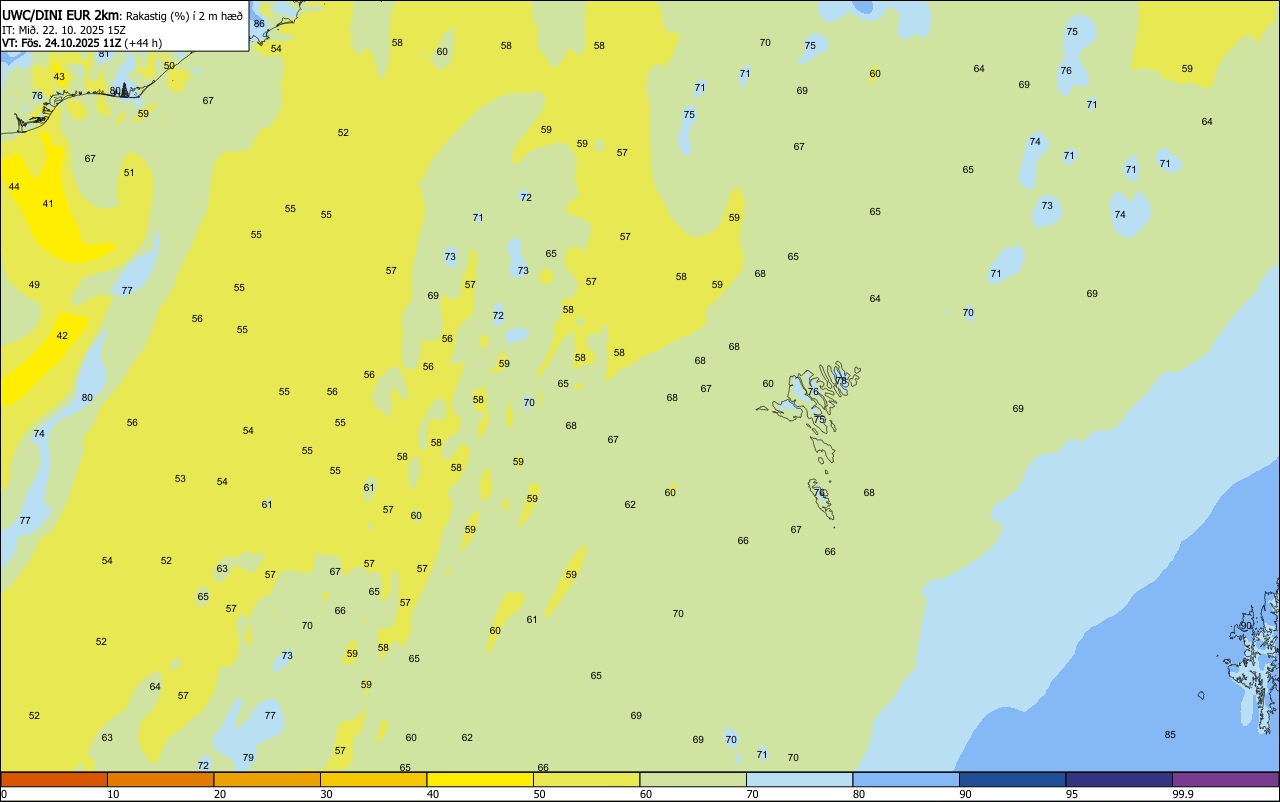The height and width of the screenshot is (802, 1280).
Task: Select the "90" legend tick label
Action: pos(965,794)
